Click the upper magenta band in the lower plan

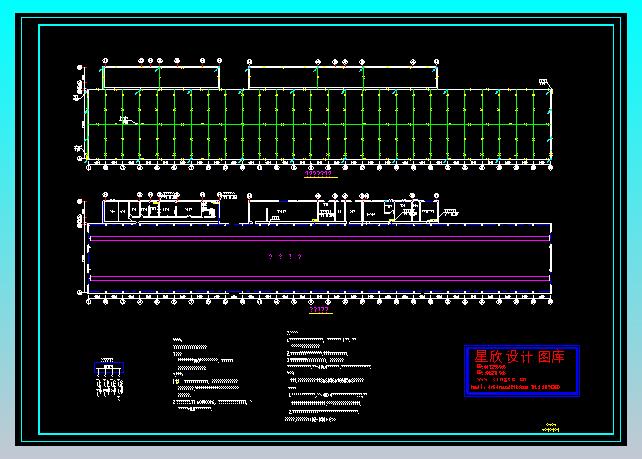click(x=319, y=238)
